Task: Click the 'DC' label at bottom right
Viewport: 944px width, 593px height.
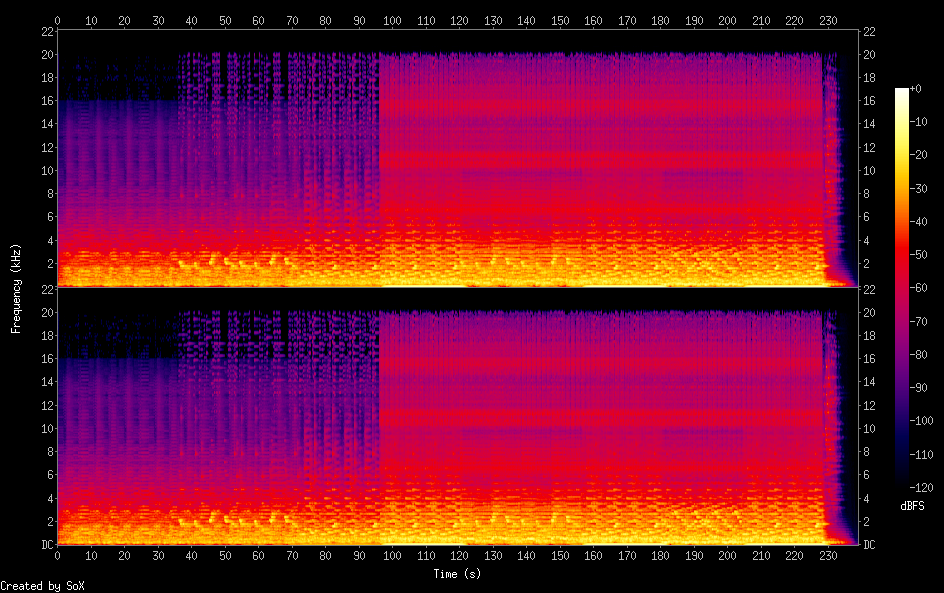Action: 869,545
